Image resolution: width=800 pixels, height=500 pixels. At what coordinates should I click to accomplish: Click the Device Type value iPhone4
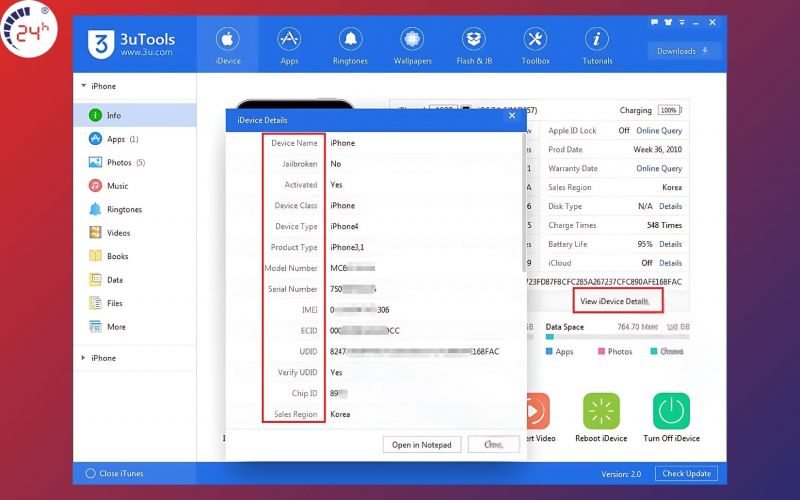(344, 226)
